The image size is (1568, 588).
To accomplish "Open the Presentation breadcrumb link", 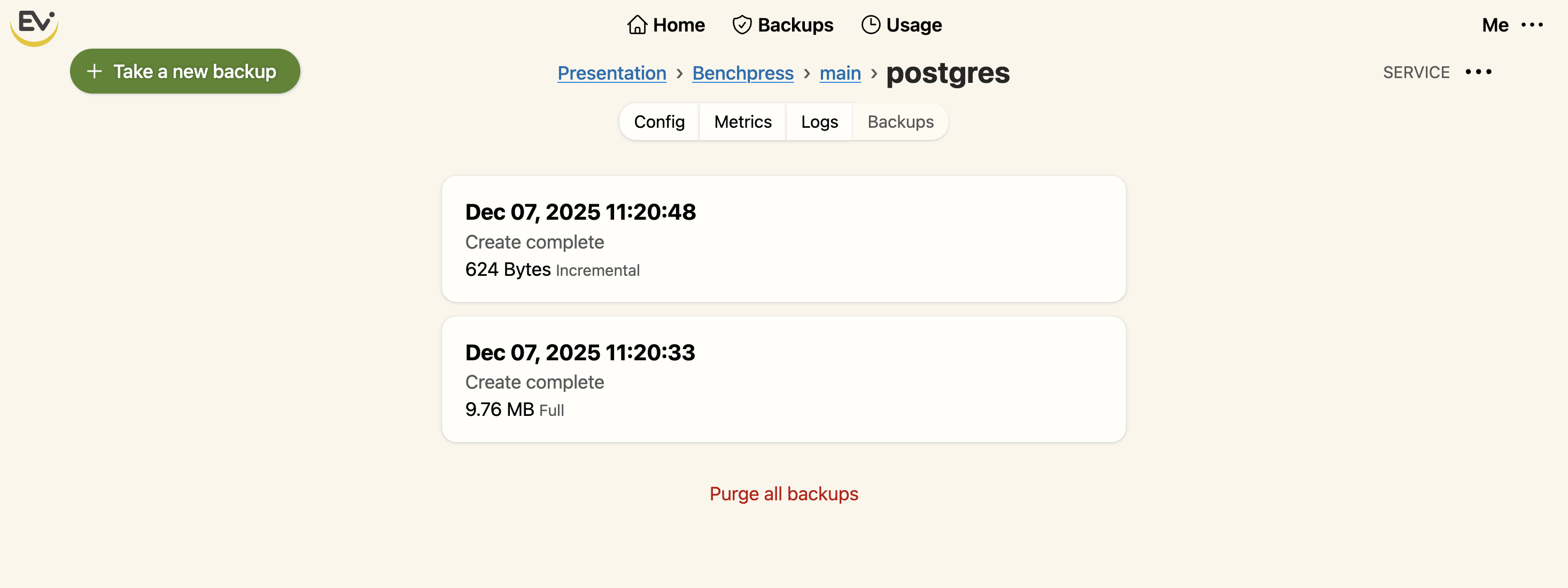I will [x=612, y=73].
